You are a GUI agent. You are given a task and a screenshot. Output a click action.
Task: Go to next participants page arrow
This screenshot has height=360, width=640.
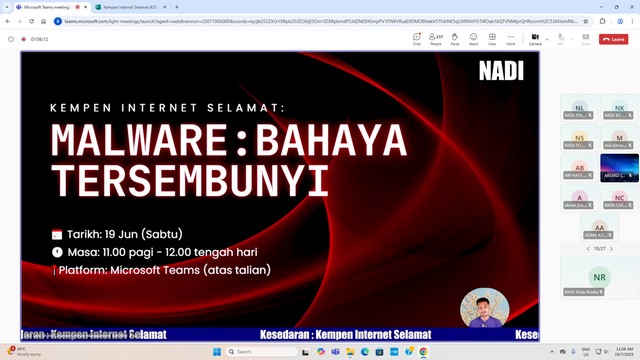click(x=611, y=249)
